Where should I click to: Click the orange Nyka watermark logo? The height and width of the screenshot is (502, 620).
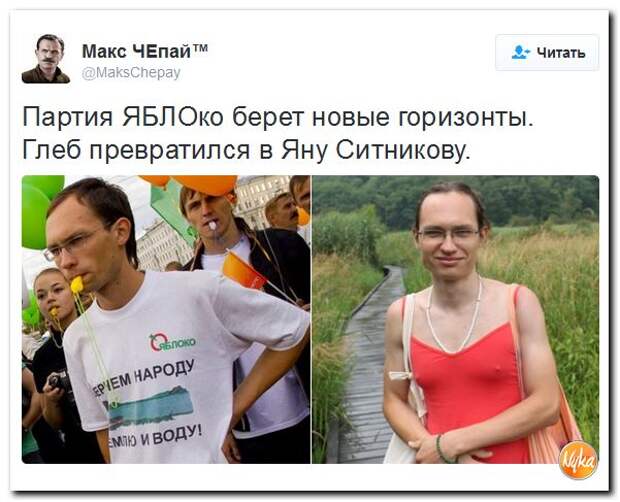tap(578, 460)
